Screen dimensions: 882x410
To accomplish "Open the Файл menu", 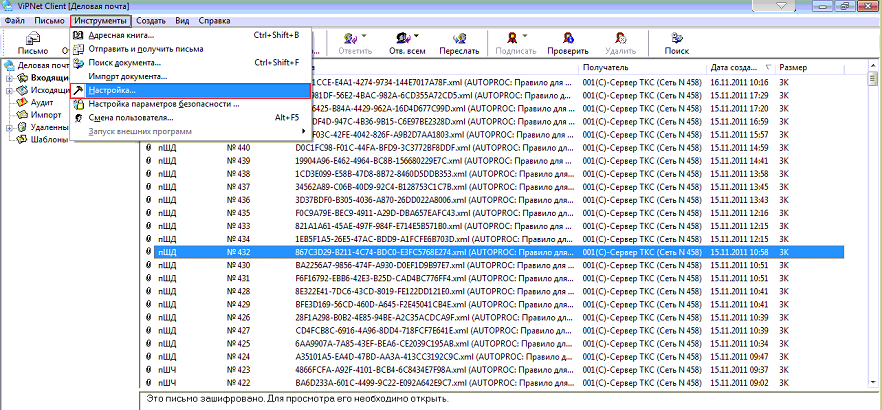I will tap(14, 21).
